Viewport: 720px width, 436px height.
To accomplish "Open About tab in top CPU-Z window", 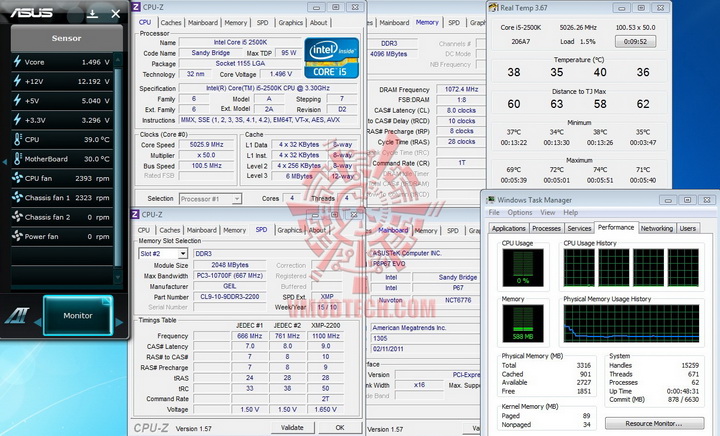I will [319, 22].
